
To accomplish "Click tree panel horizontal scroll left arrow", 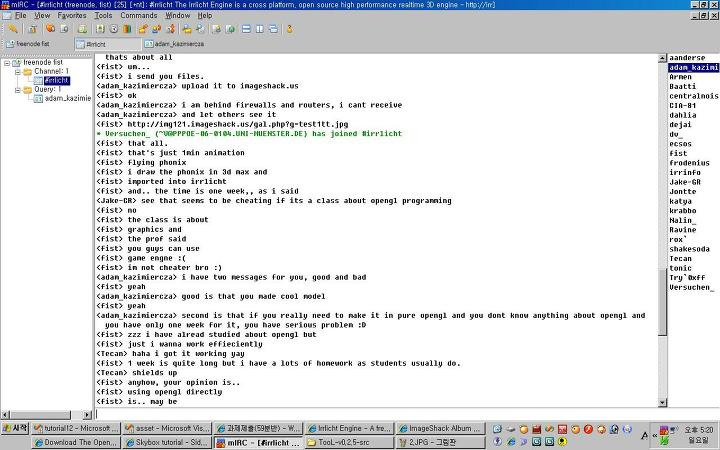I will click(6, 415).
